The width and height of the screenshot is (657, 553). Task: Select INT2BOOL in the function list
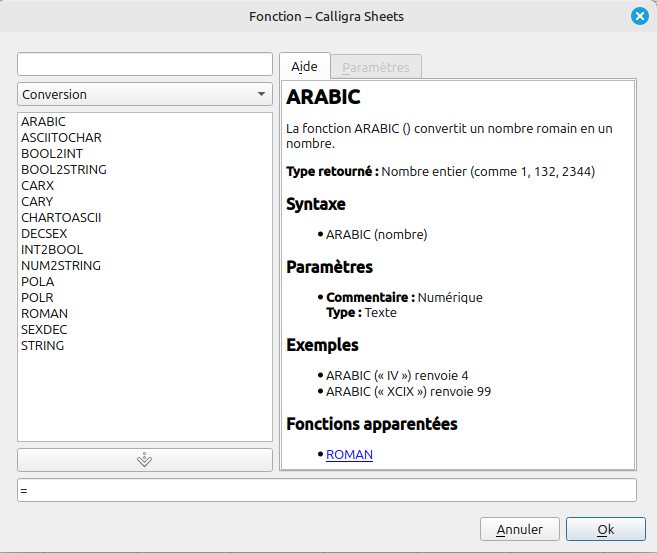145,249
